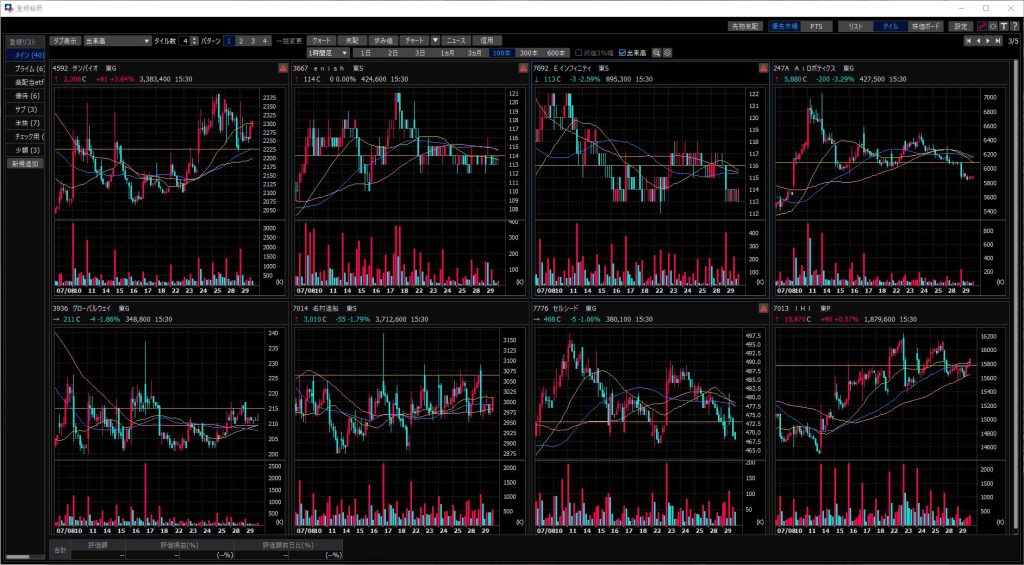Click the pink link icon at top right
Screen dimensions: 1024x565
point(981,26)
